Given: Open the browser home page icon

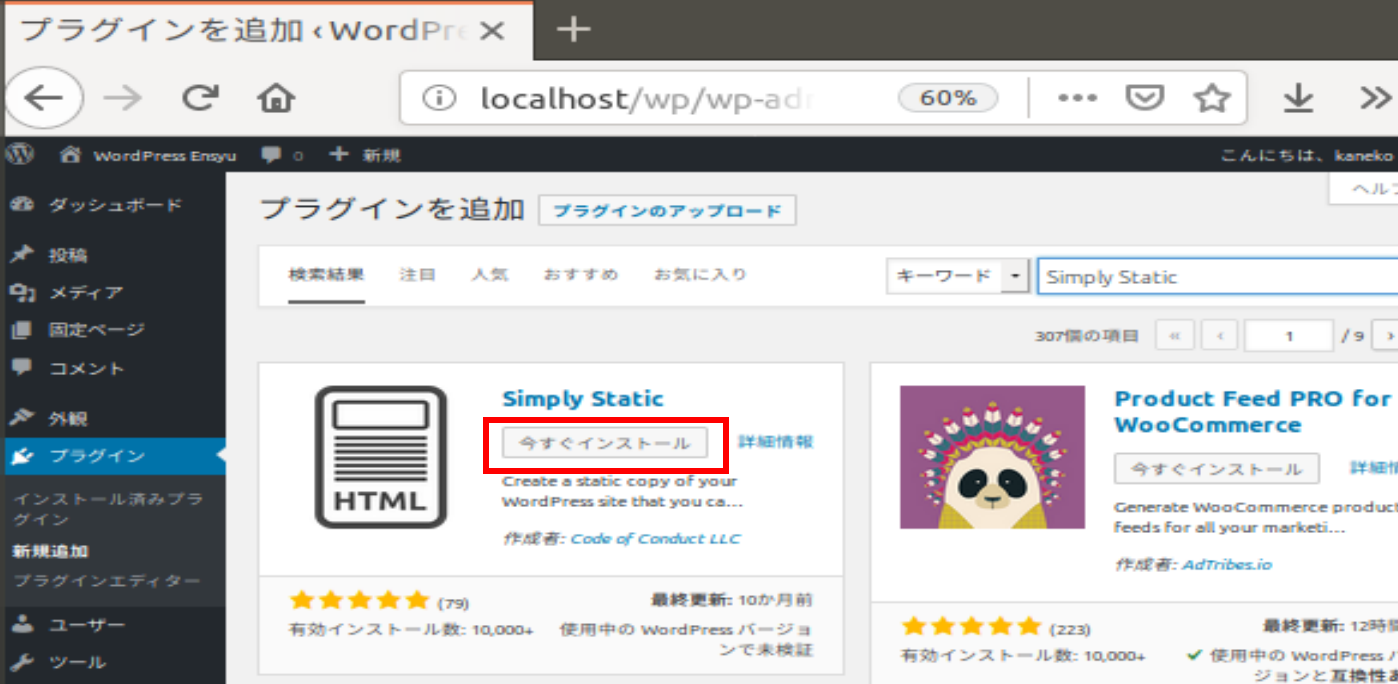Looking at the screenshot, I should 276,98.
